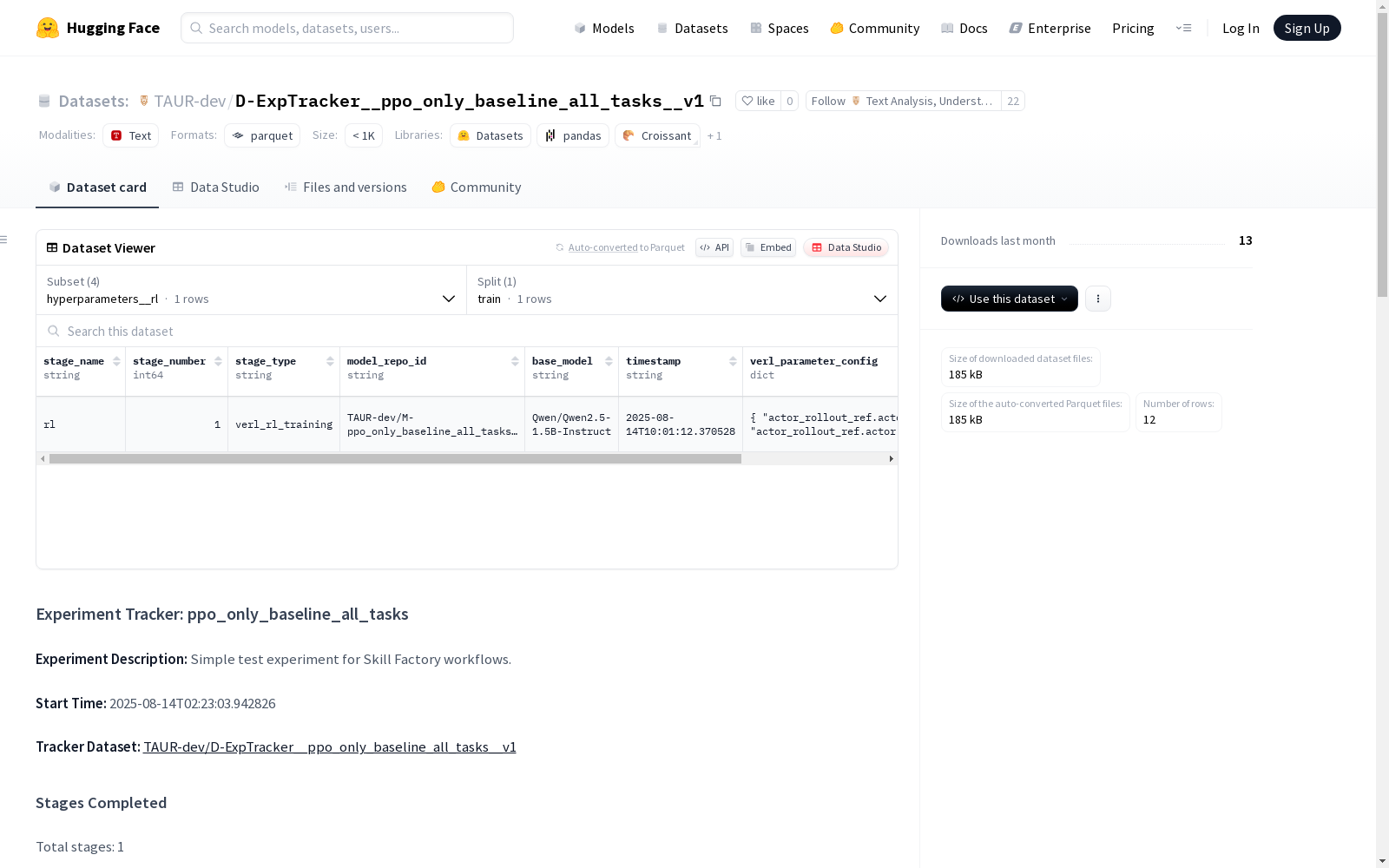Sort by base_model column
This screenshot has height=868, width=1389.
[609, 361]
